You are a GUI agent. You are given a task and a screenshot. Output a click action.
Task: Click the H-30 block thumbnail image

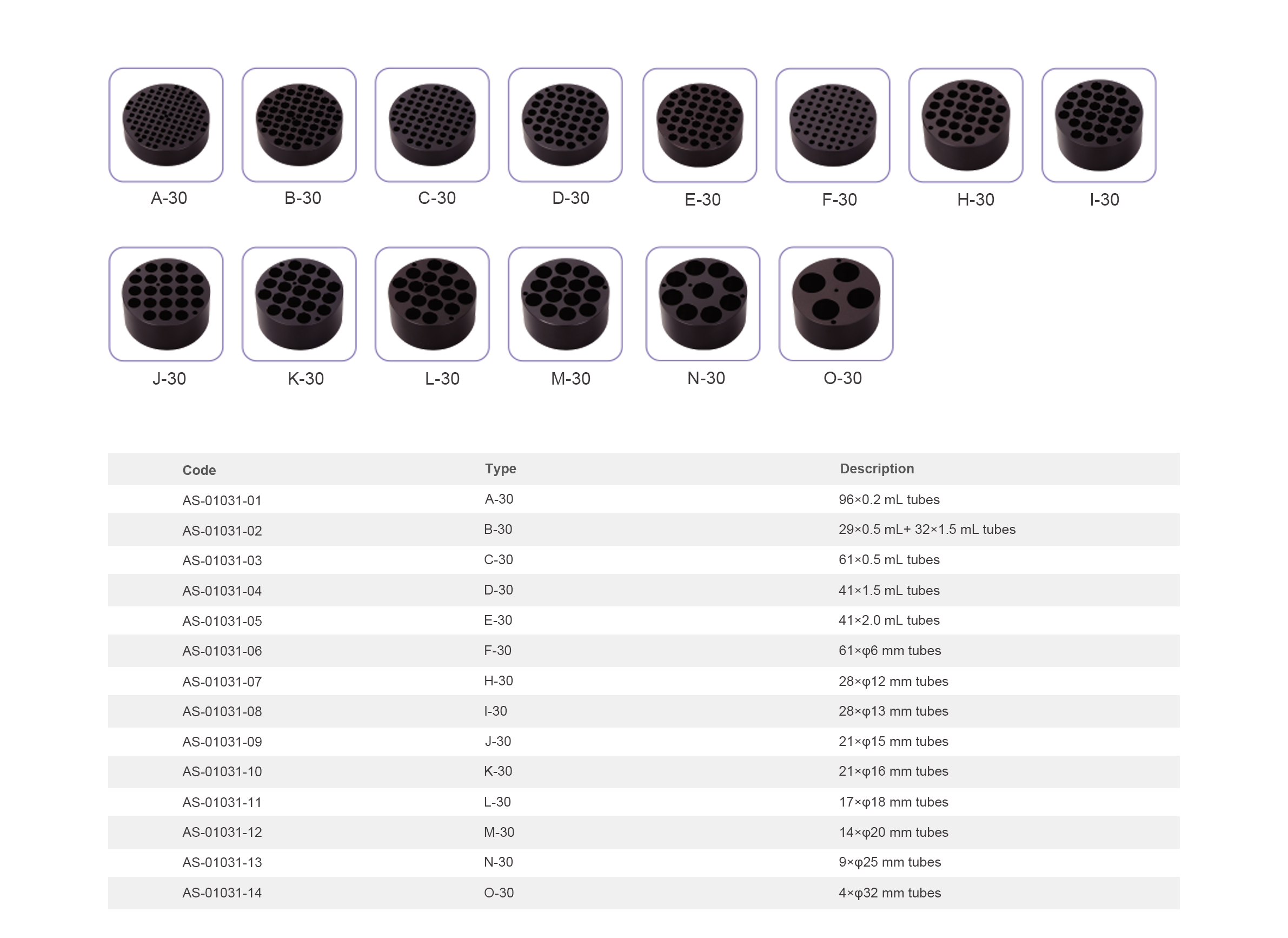966,125
